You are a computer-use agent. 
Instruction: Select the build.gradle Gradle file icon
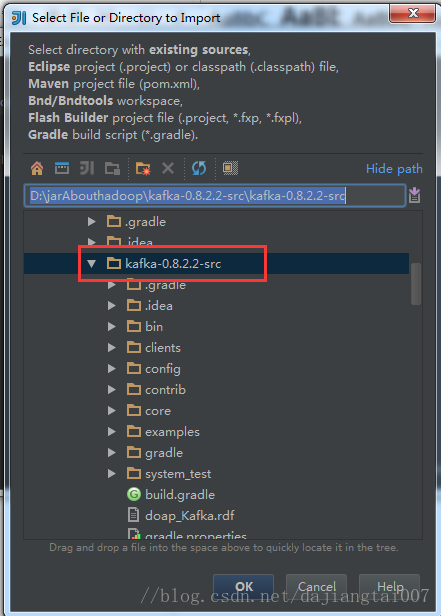tap(134, 494)
